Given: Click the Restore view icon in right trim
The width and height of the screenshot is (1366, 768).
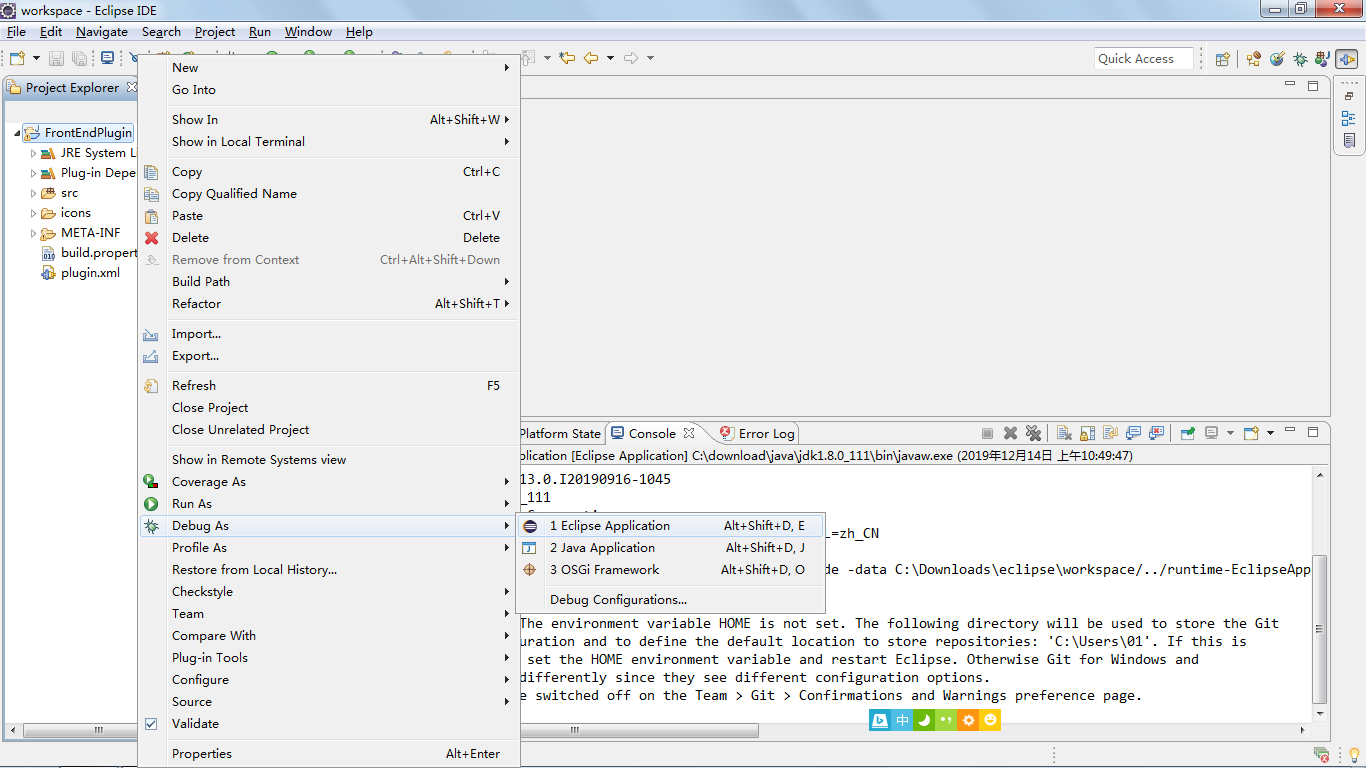Looking at the screenshot, I should tap(1349, 95).
